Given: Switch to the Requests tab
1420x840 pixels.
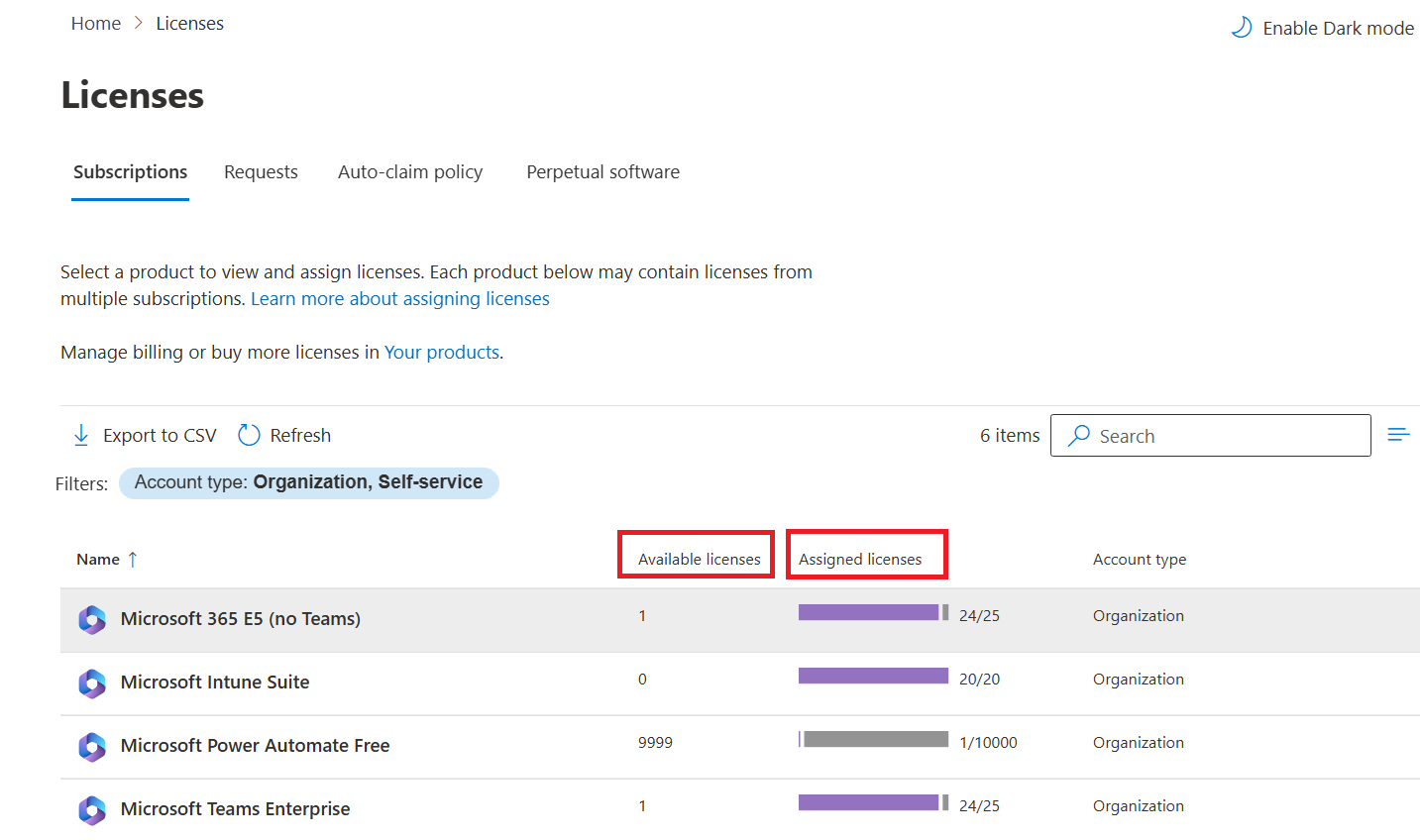Looking at the screenshot, I should coord(261,172).
